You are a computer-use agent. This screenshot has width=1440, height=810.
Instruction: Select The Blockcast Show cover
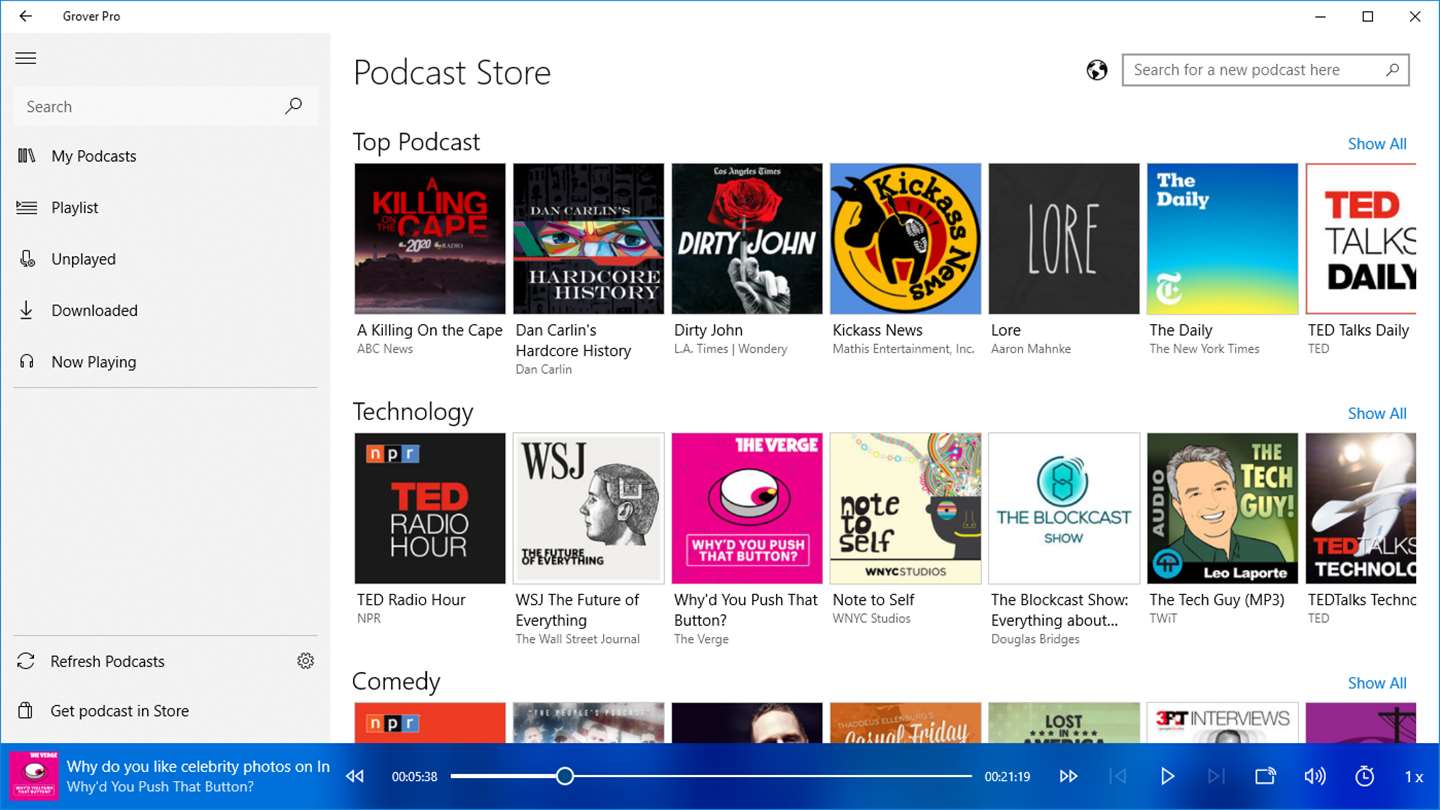pos(1064,508)
